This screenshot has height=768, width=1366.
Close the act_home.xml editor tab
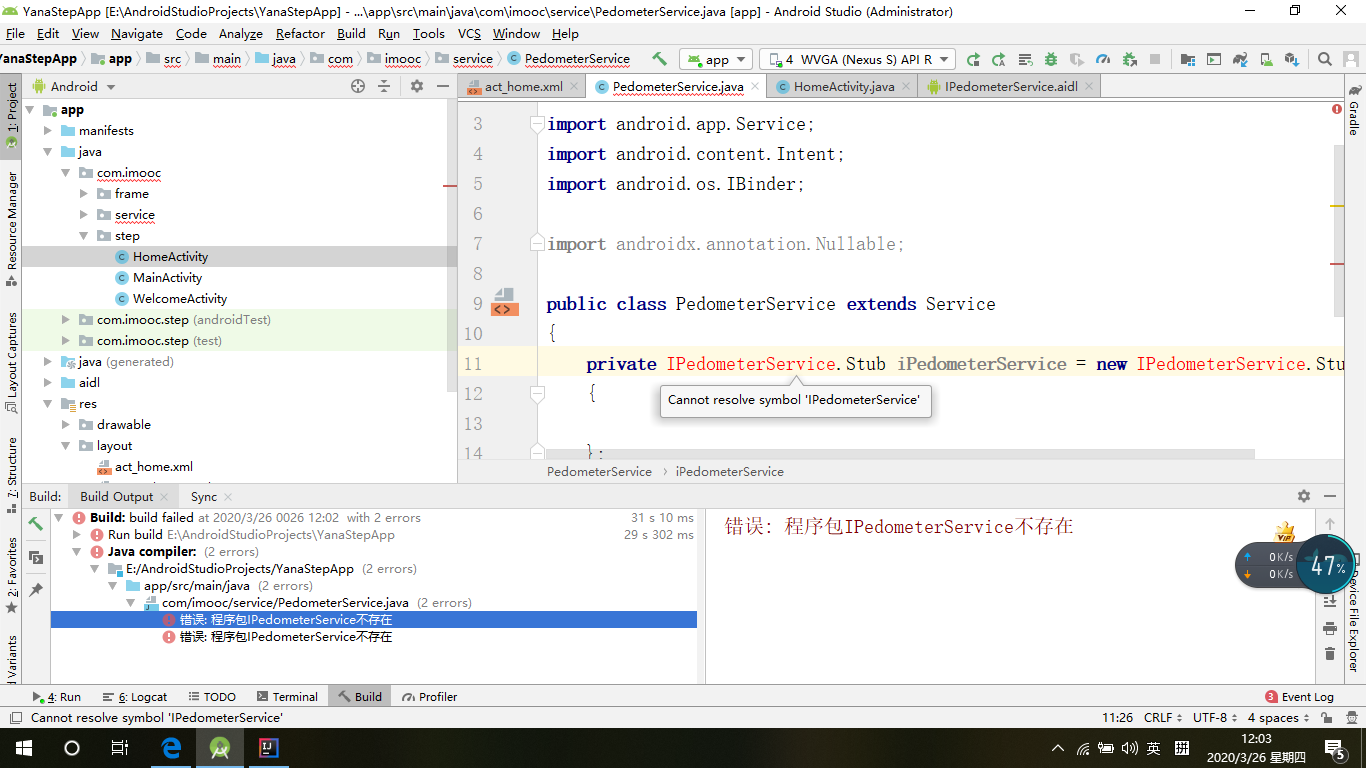574,87
